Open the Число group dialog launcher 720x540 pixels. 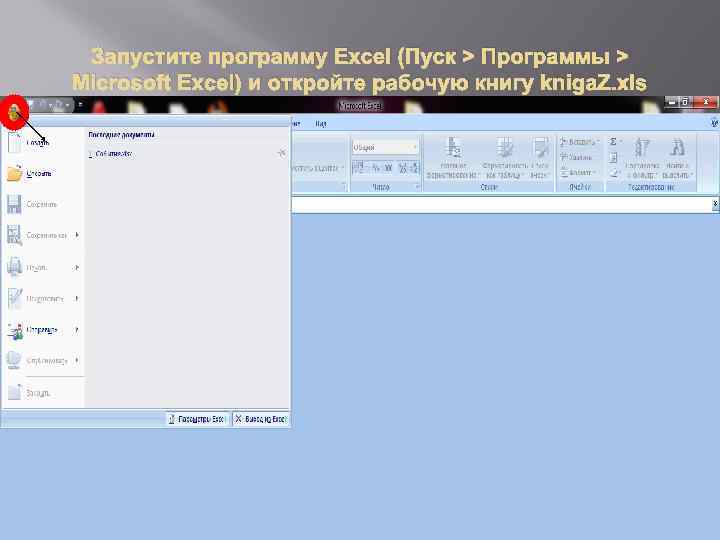click(x=417, y=187)
